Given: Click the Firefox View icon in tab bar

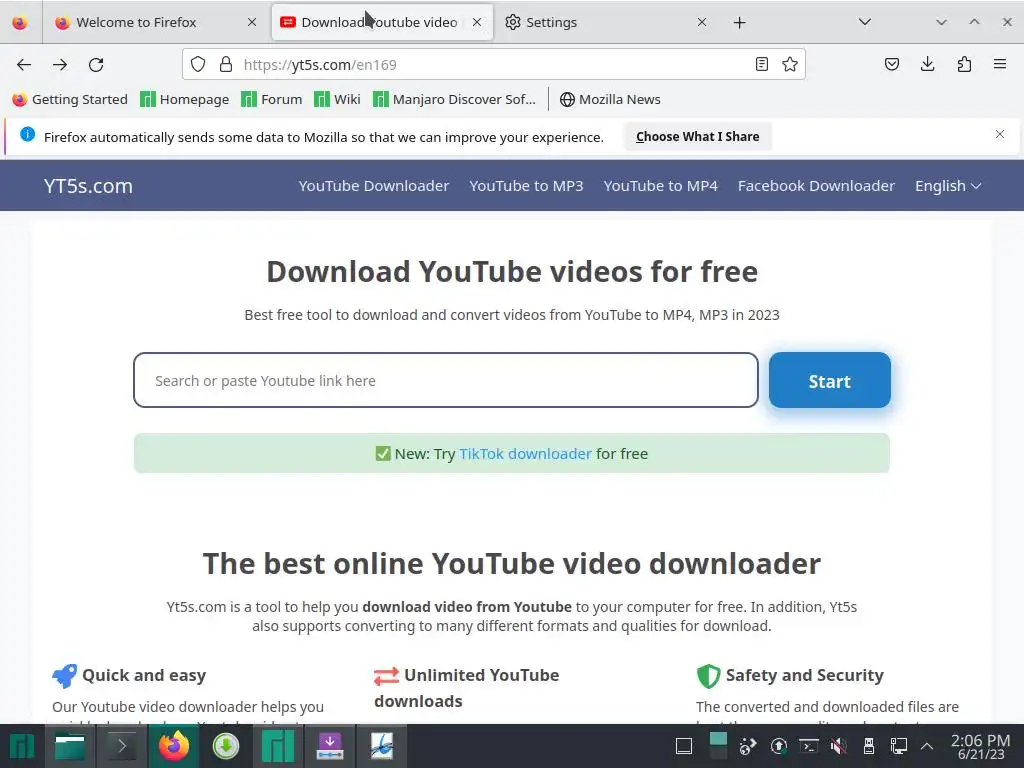Looking at the screenshot, I should click(x=20, y=23).
